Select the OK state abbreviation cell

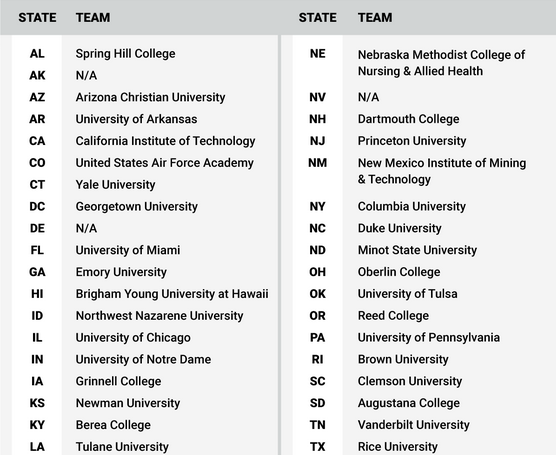pyautogui.click(x=317, y=294)
